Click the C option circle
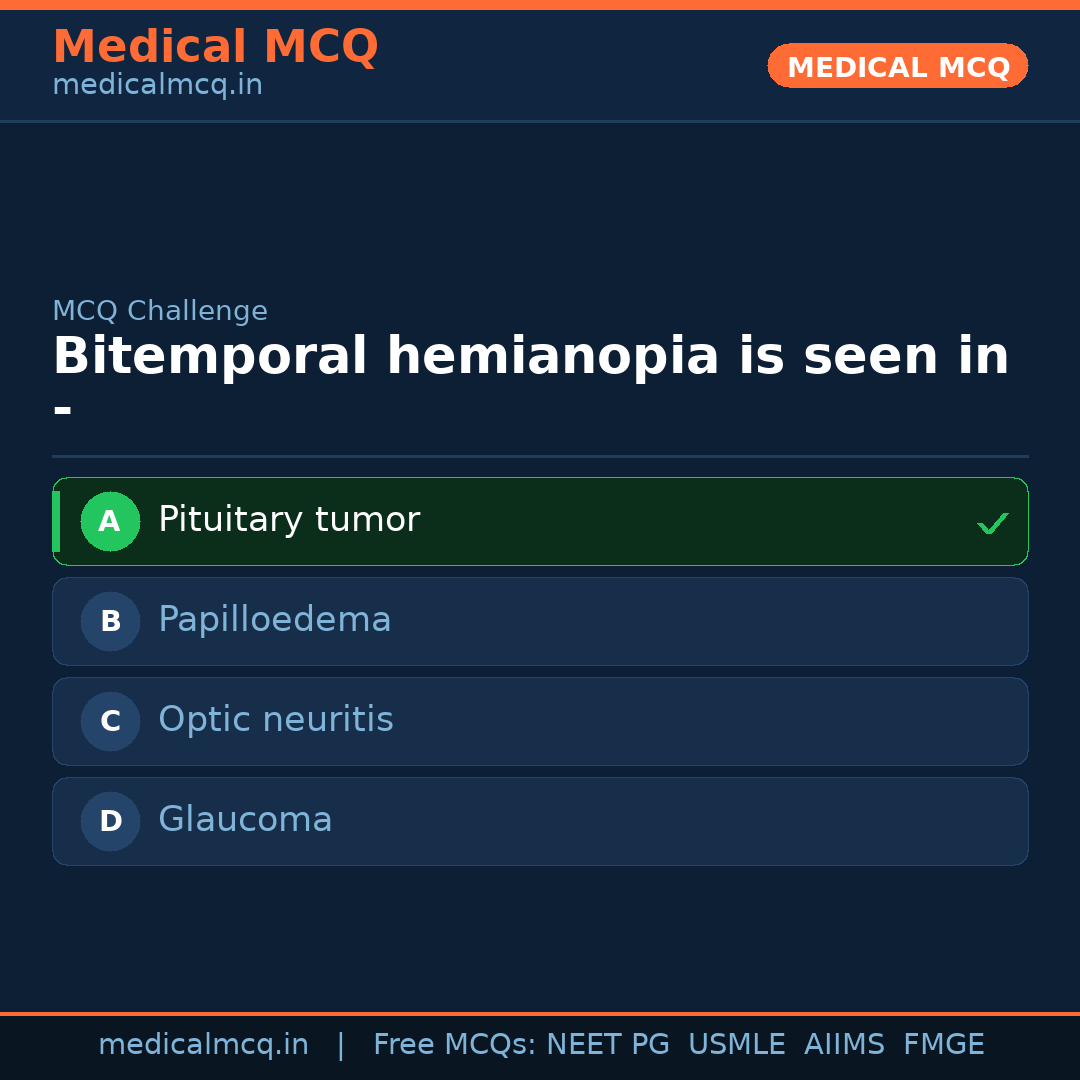The width and height of the screenshot is (1080, 1080). [x=110, y=721]
